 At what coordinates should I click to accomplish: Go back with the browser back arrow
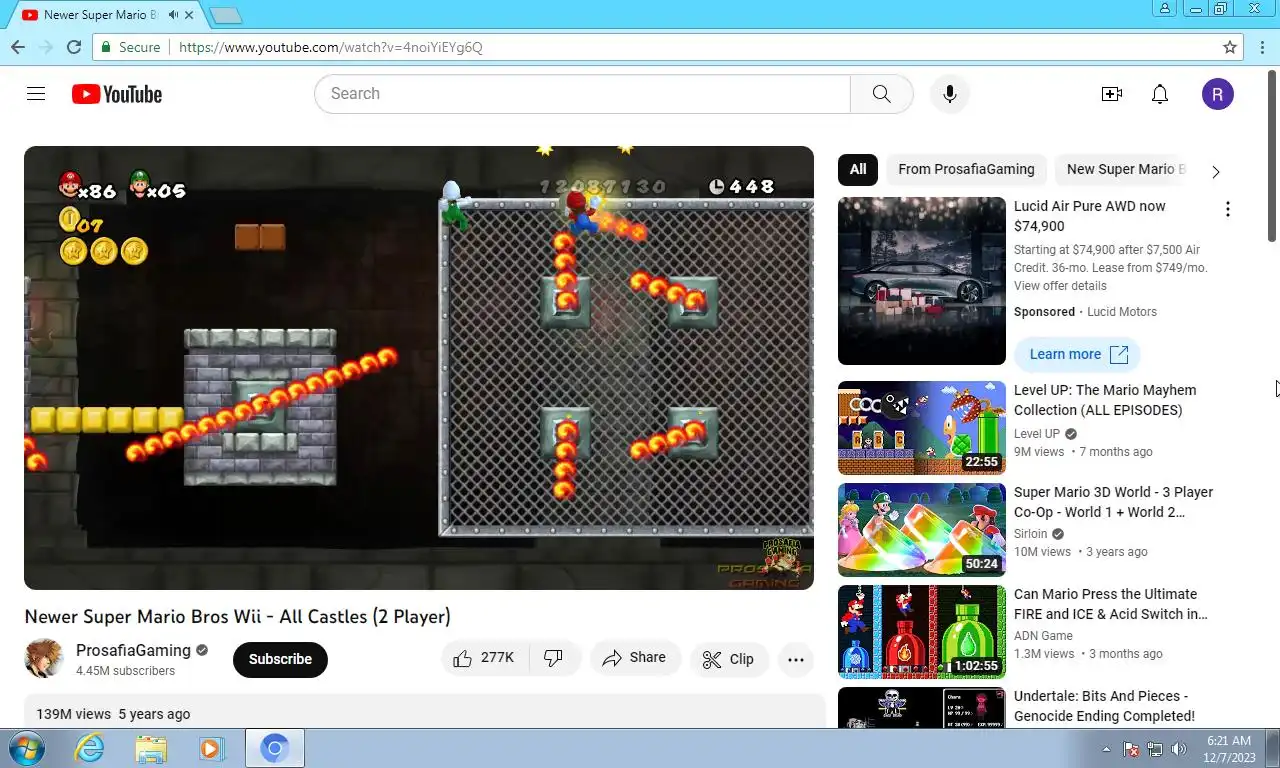[18, 47]
